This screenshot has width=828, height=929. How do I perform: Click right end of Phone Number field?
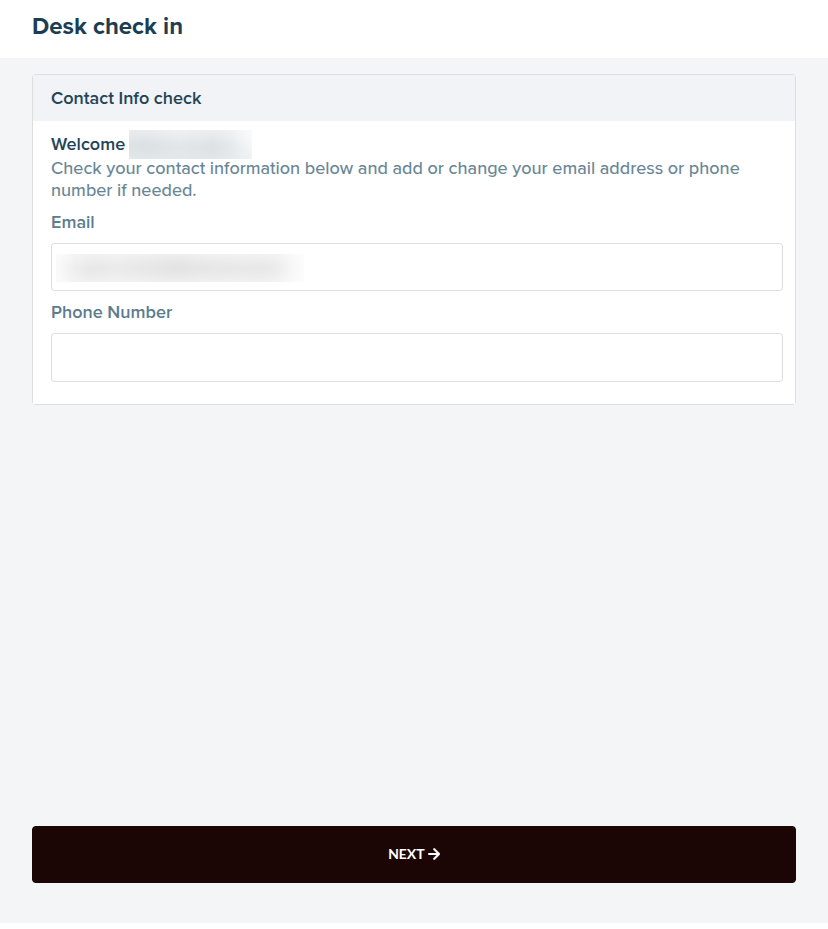pyautogui.click(x=740, y=357)
